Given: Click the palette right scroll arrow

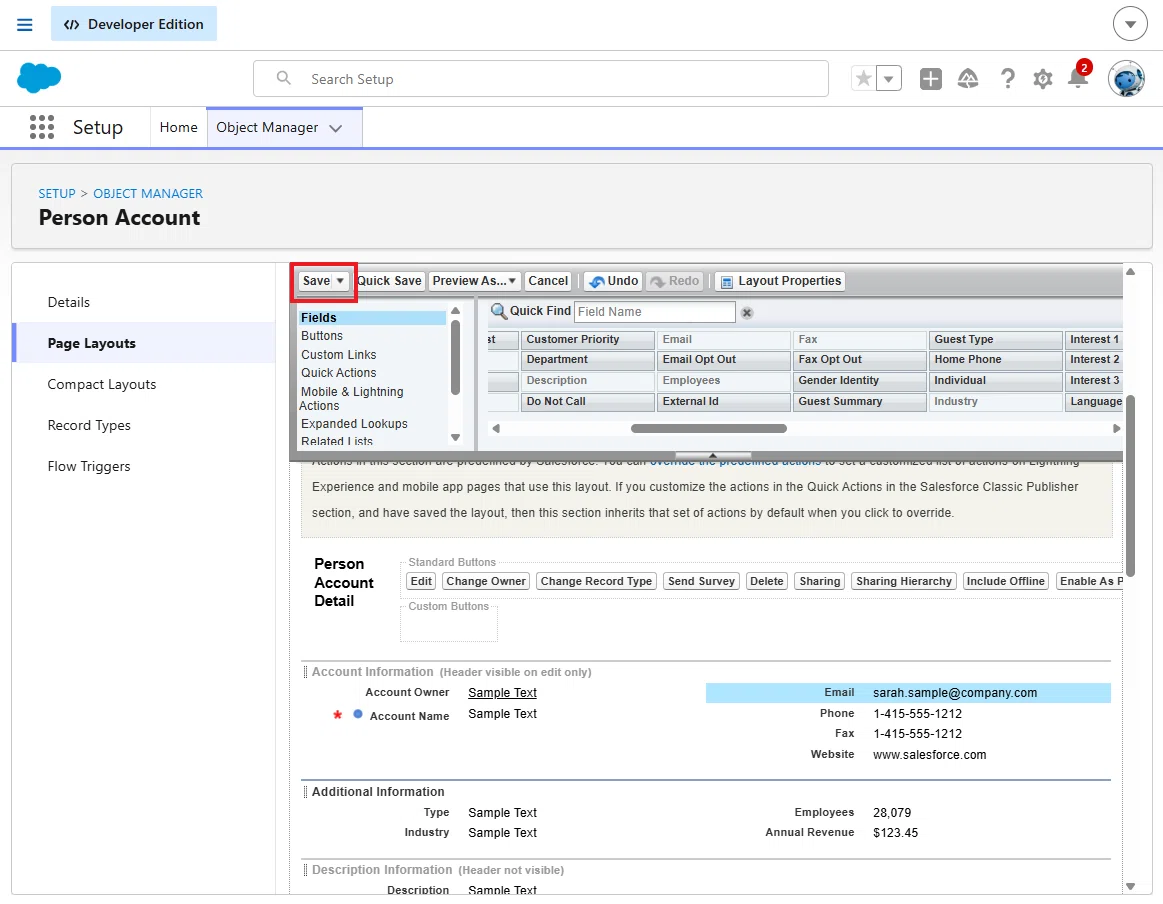Looking at the screenshot, I should pyautogui.click(x=1116, y=429).
